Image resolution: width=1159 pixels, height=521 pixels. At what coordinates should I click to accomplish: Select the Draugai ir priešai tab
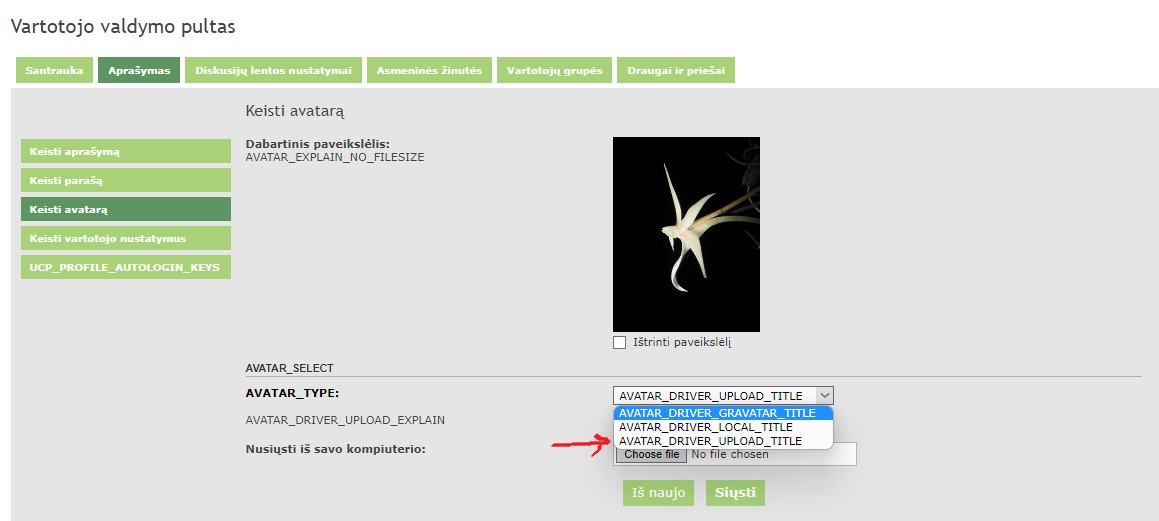click(676, 70)
